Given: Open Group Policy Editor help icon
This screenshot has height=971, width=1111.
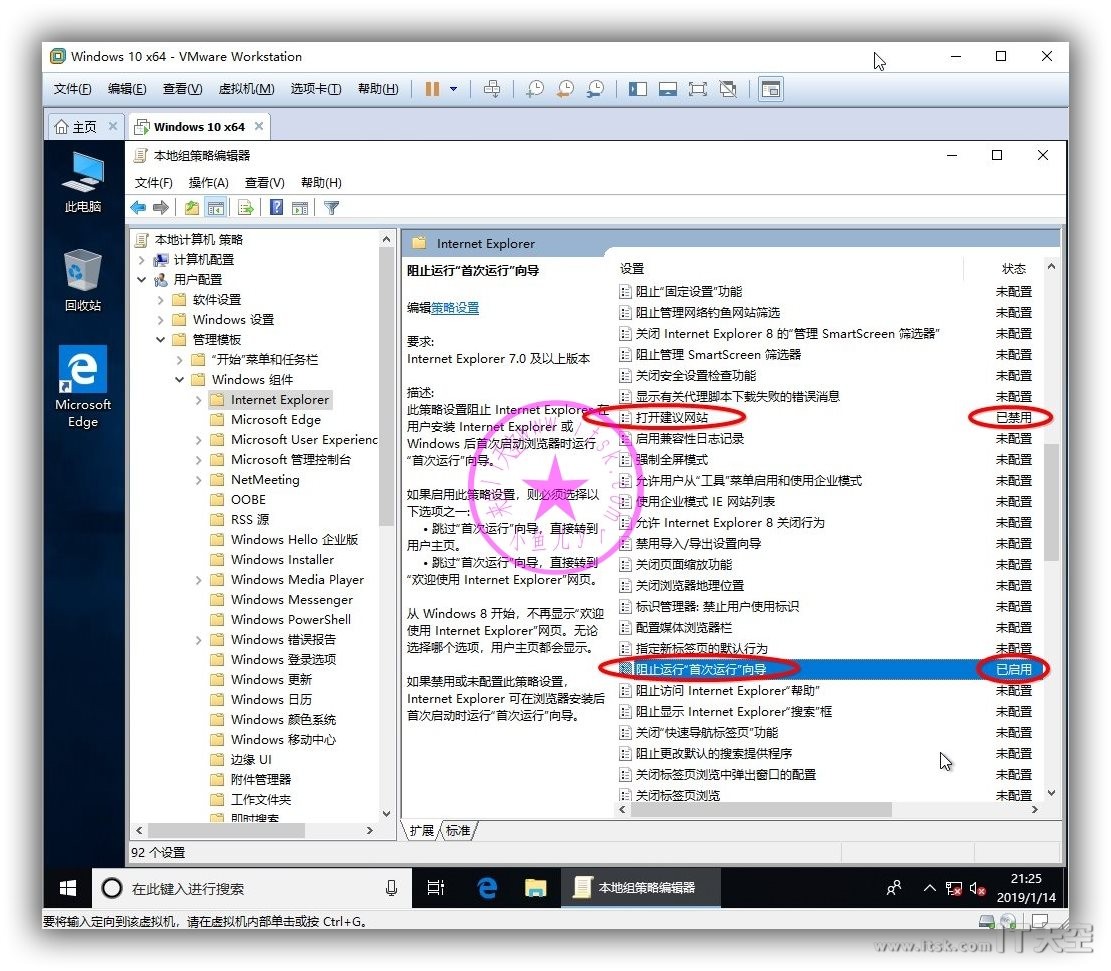Looking at the screenshot, I should tap(276, 208).
